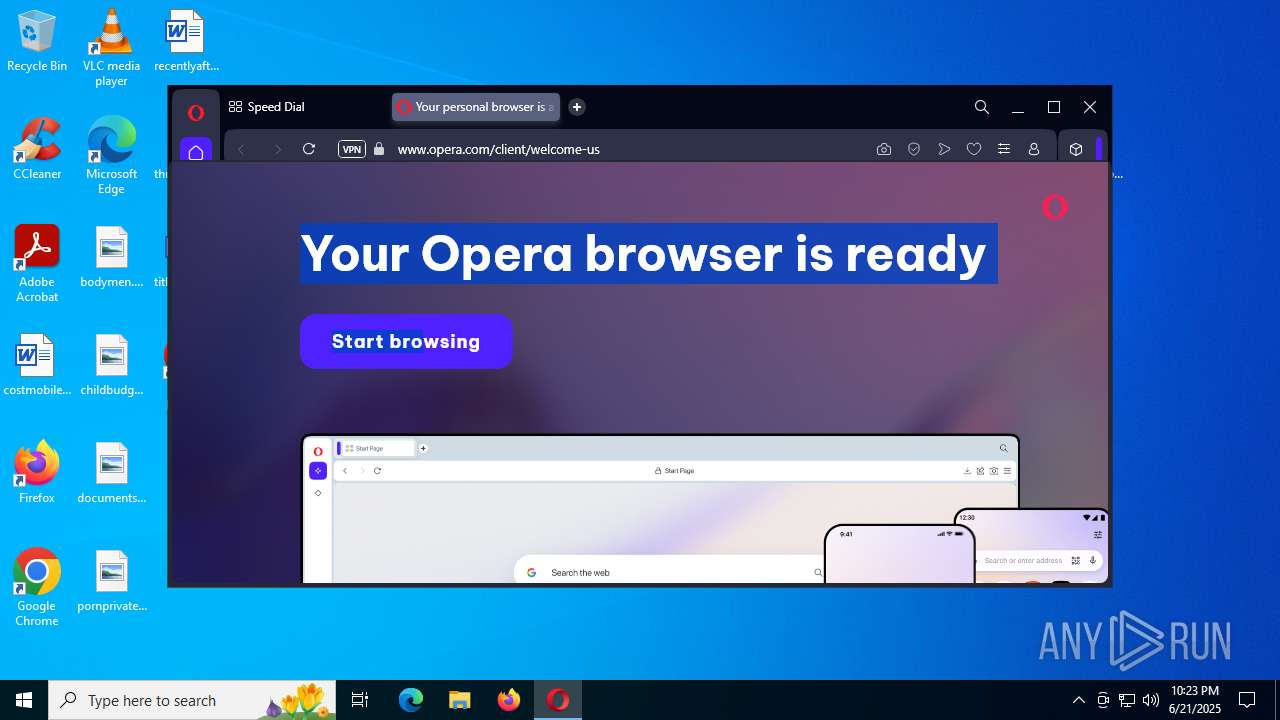Image resolution: width=1280 pixels, height=720 pixels.
Task: Open Task View on the taskbar
Action: click(x=360, y=700)
